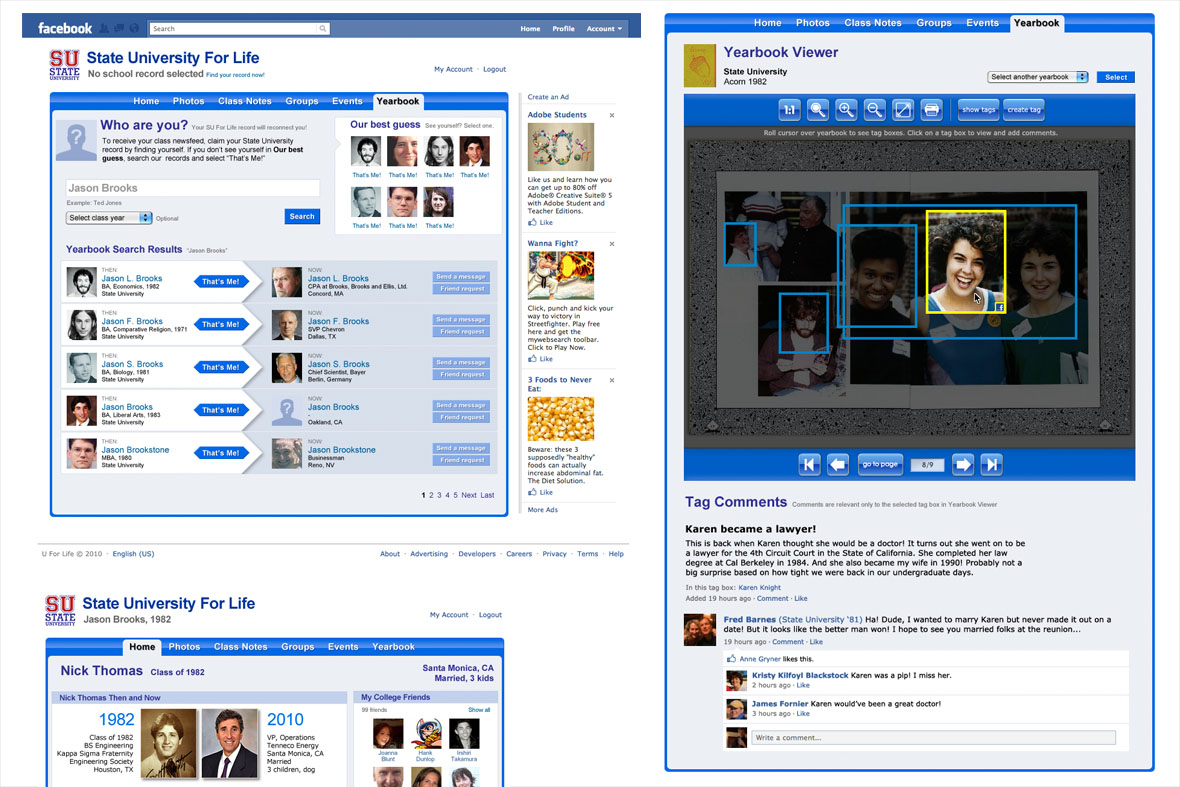Expand the Account menu in facebook header
This screenshot has height=787, width=1180.
(x=604, y=29)
